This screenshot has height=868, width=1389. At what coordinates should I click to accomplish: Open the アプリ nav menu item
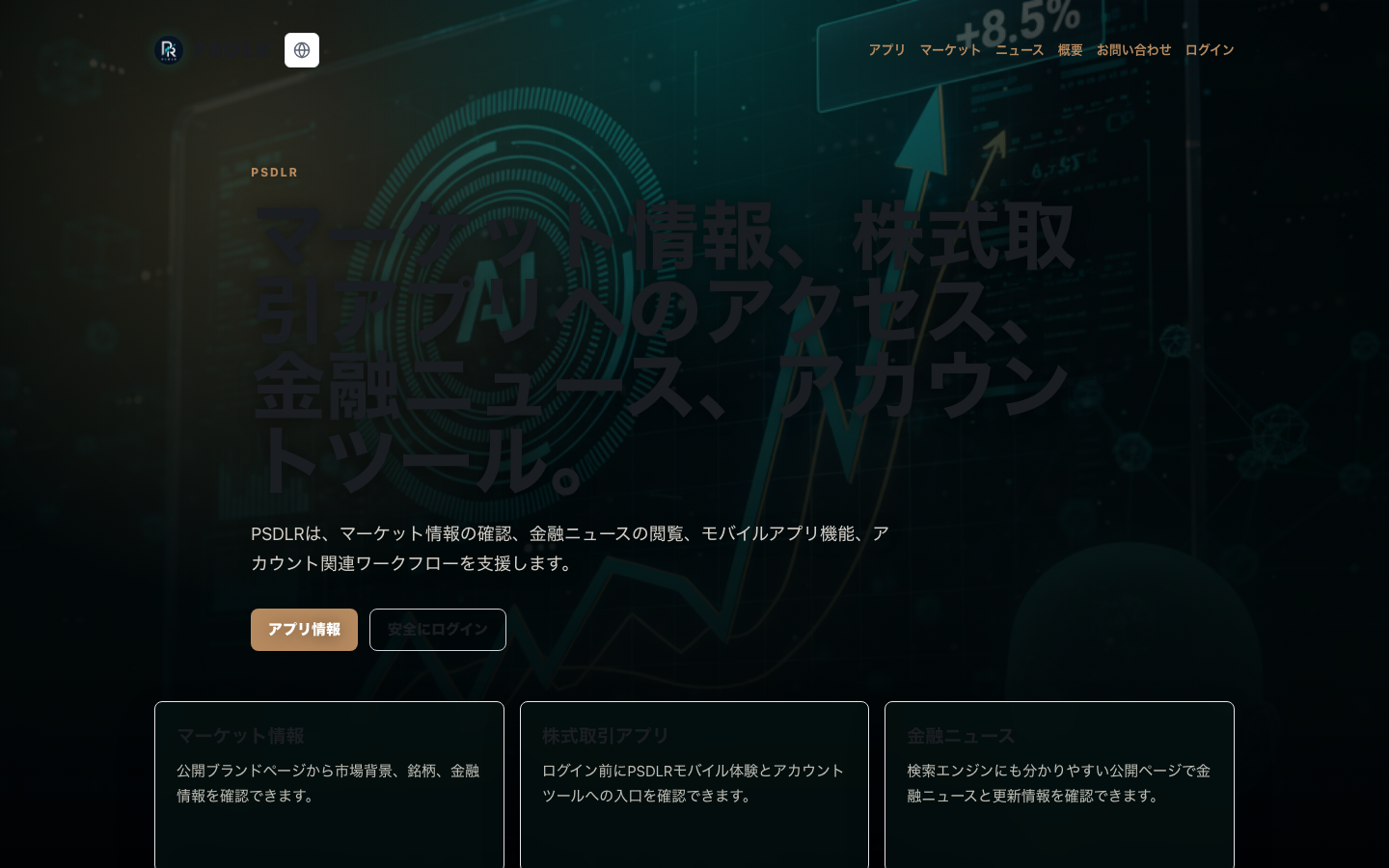(x=886, y=50)
